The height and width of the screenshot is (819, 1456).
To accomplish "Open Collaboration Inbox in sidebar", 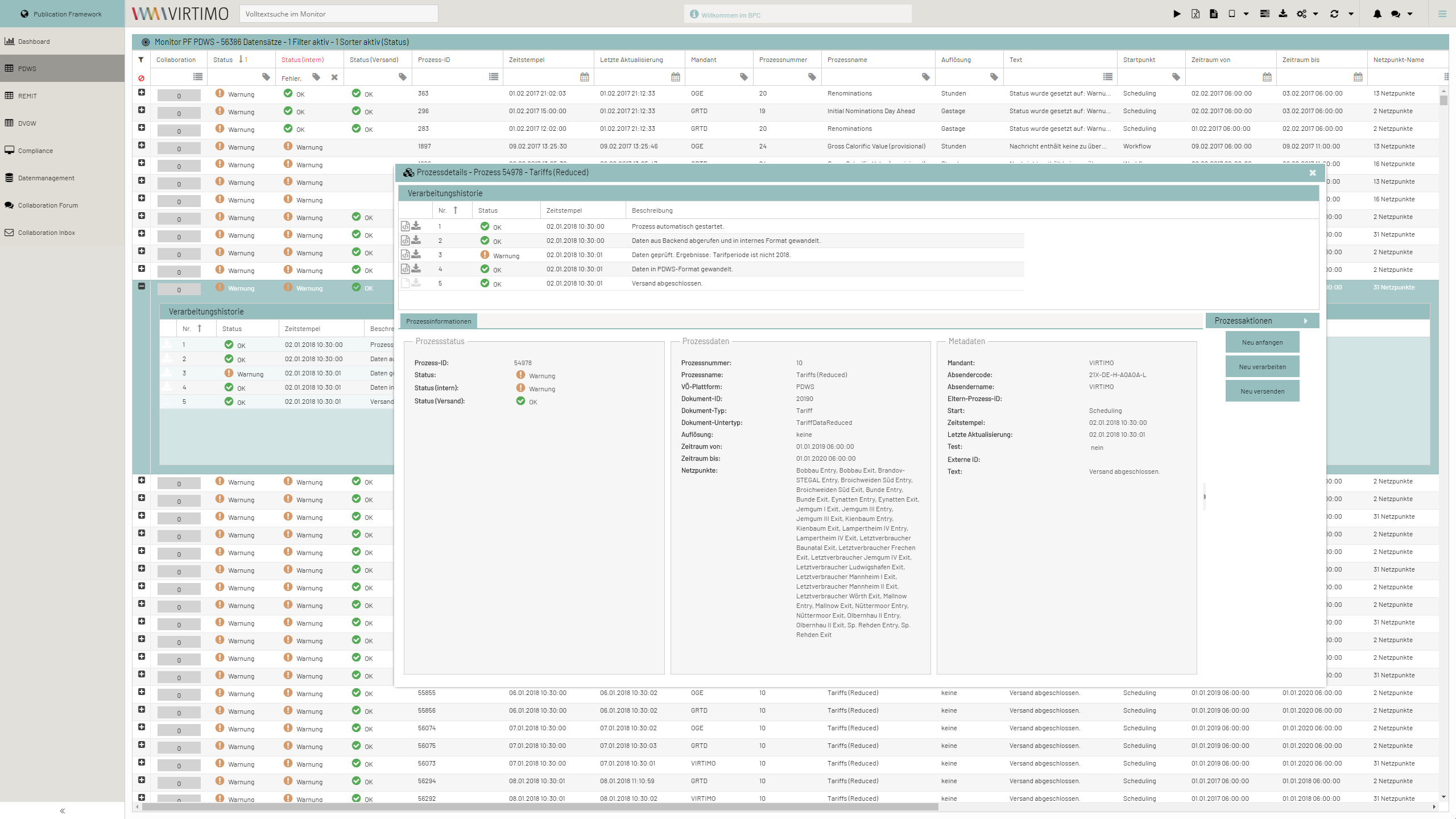I will coord(63,232).
